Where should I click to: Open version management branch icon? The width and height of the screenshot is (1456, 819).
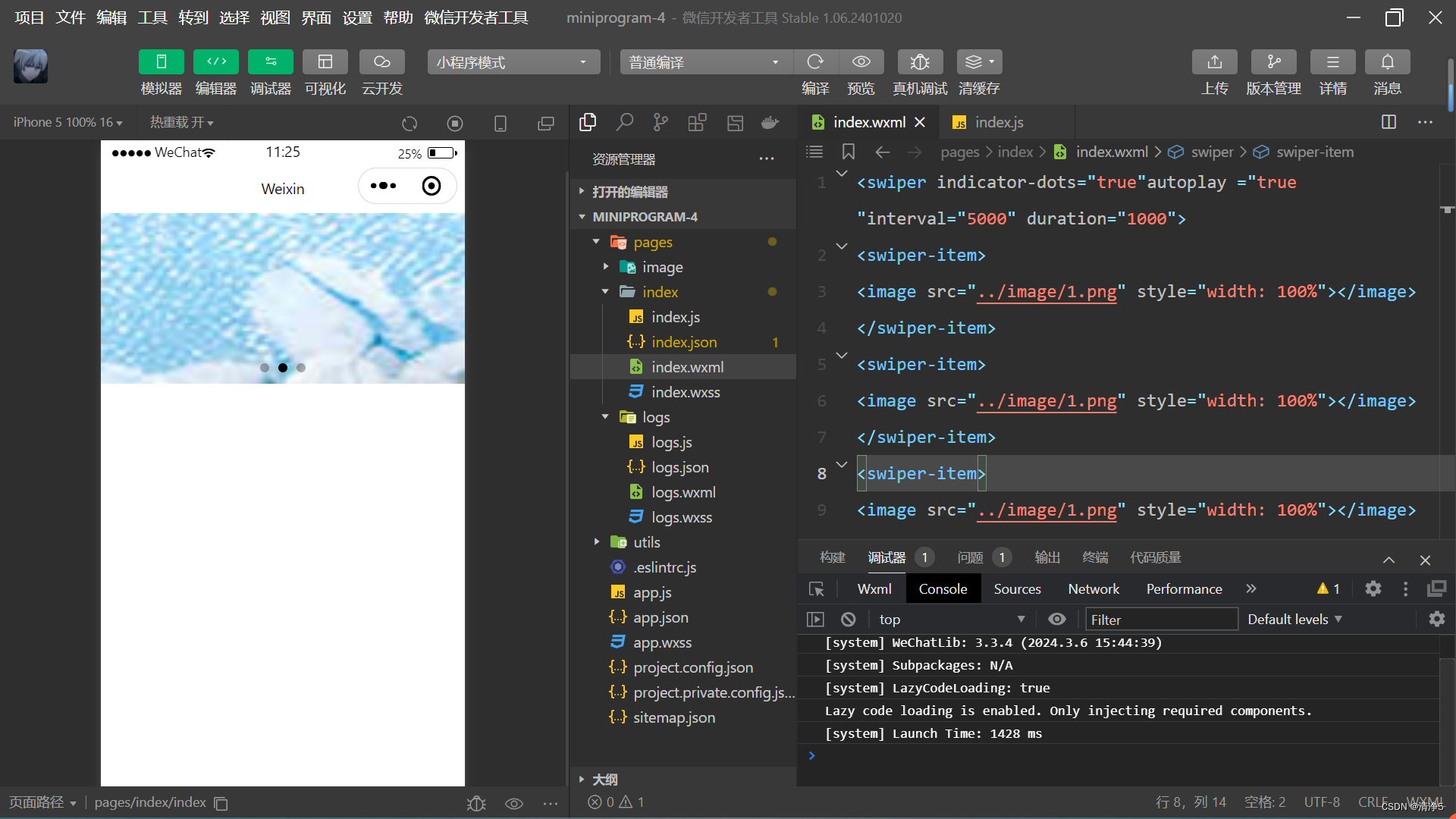(1273, 62)
